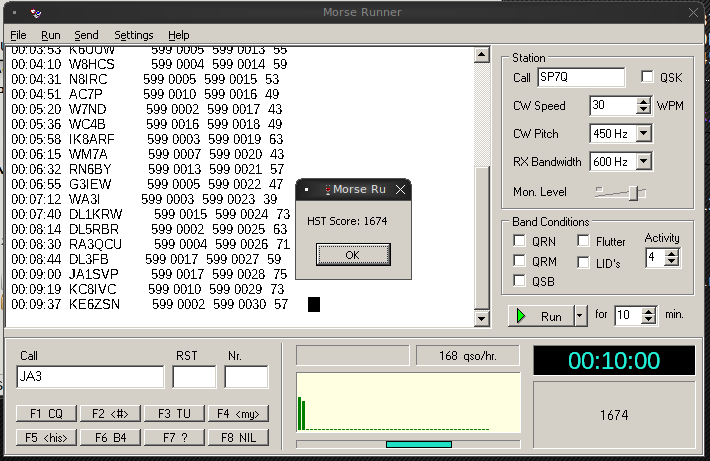Click the F2 <#> button
This screenshot has width=710, height=461.
click(x=110, y=413)
